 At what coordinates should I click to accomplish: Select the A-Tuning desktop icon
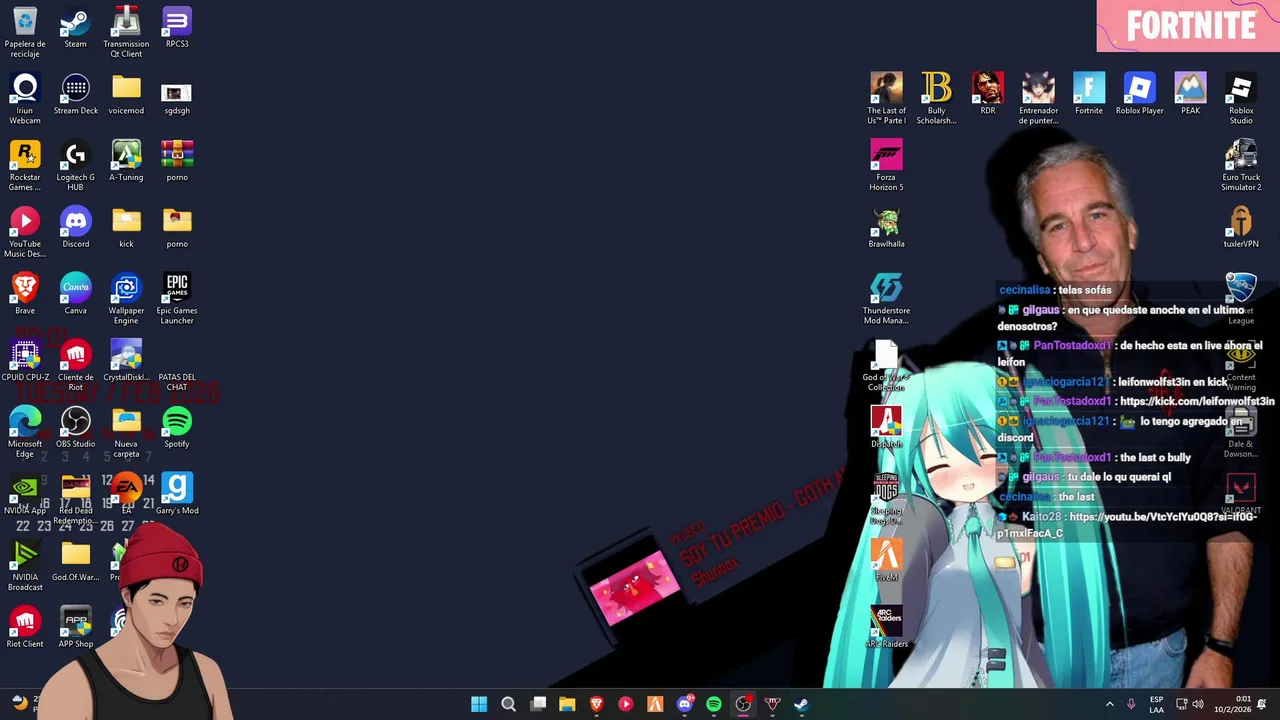point(126,162)
